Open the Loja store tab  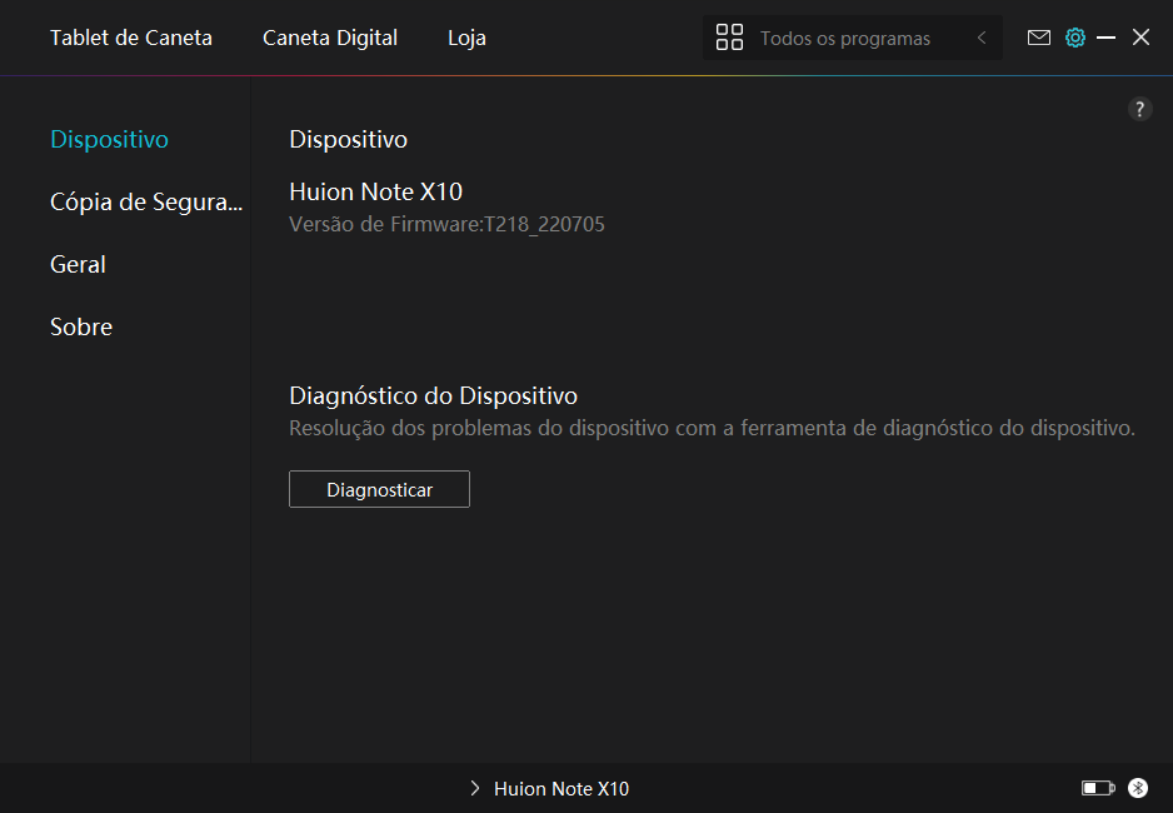[x=467, y=38]
